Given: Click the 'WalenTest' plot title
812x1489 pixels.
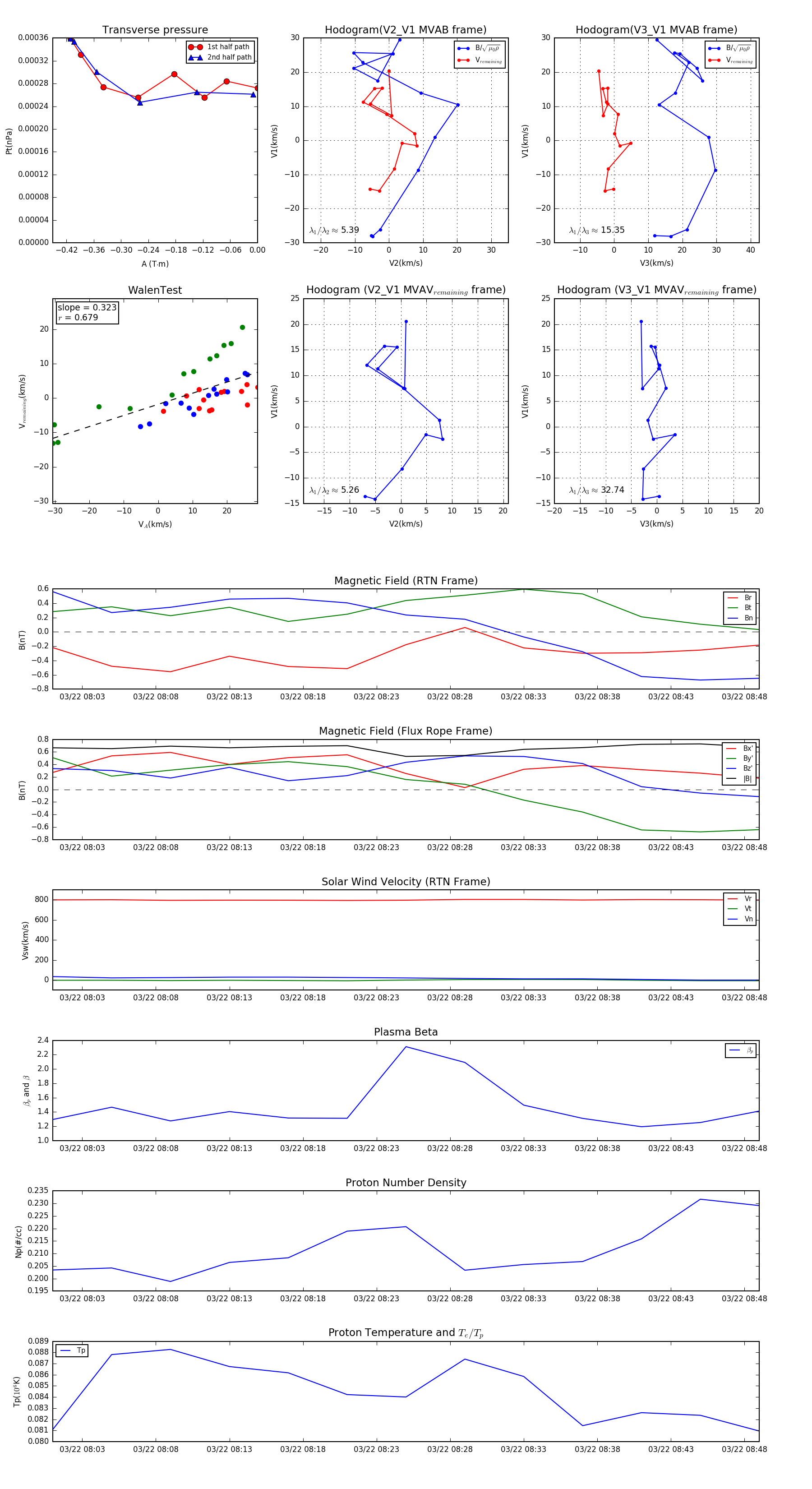Looking at the screenshot, I should pos(155,290).
